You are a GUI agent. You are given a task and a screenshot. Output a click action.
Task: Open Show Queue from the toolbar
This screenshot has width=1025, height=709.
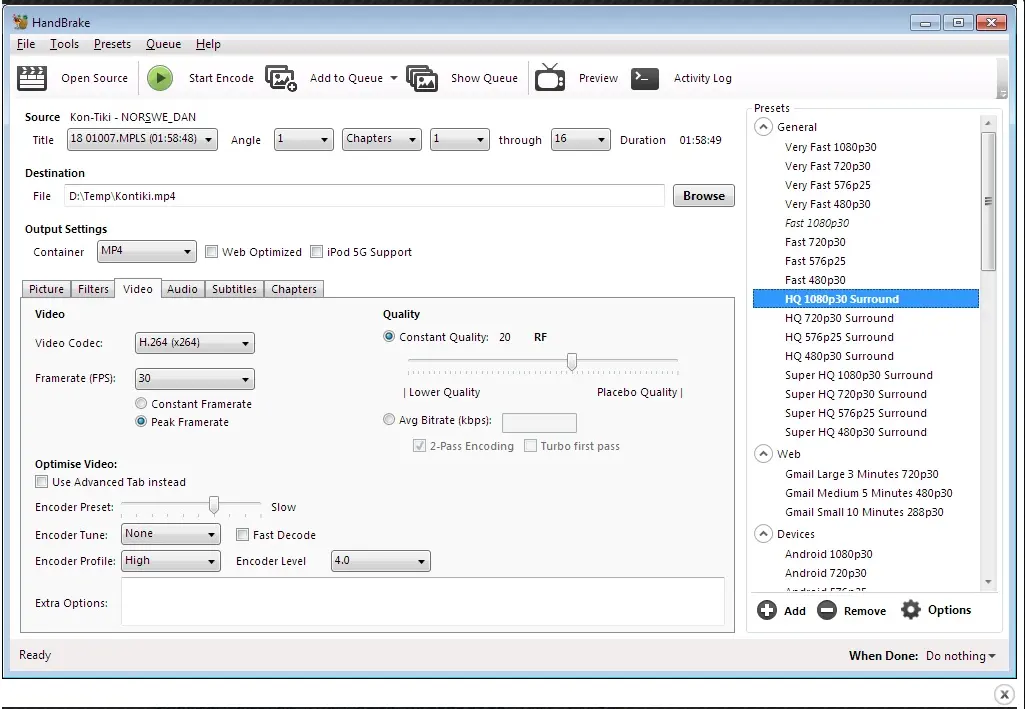click(x=424, y=77)
